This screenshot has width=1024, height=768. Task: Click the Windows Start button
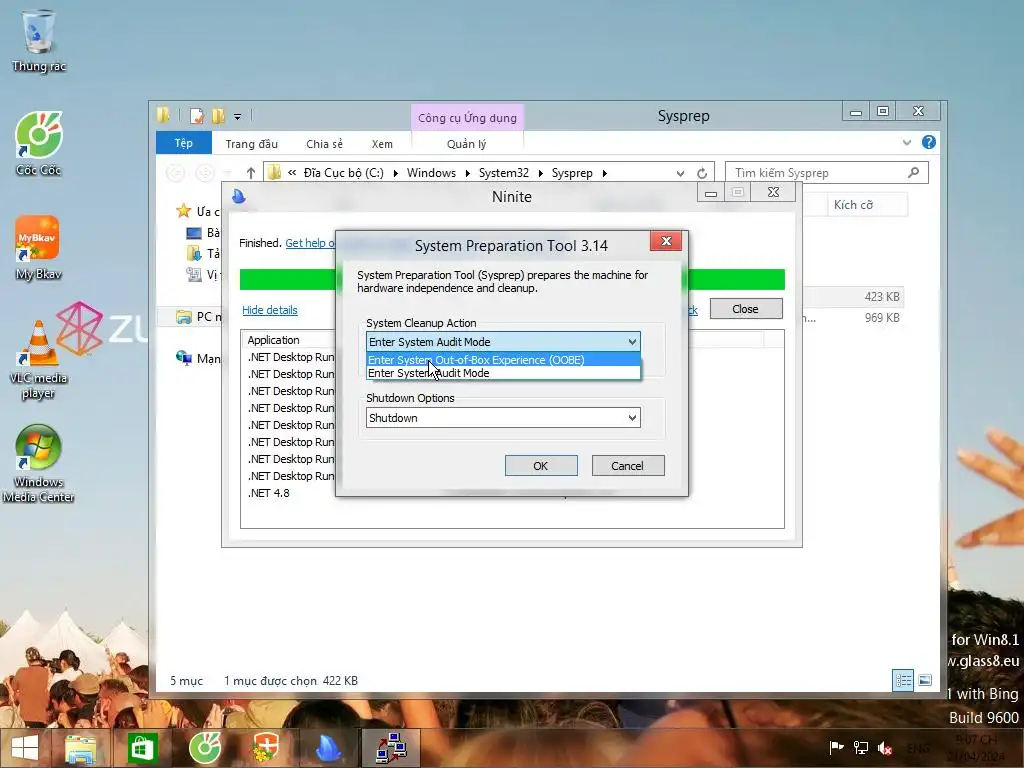tap(25, 748)
